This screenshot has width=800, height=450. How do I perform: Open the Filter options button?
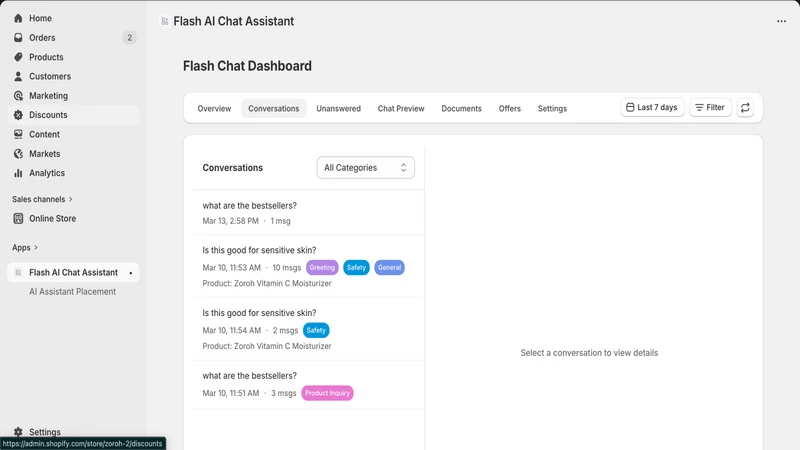710,108
